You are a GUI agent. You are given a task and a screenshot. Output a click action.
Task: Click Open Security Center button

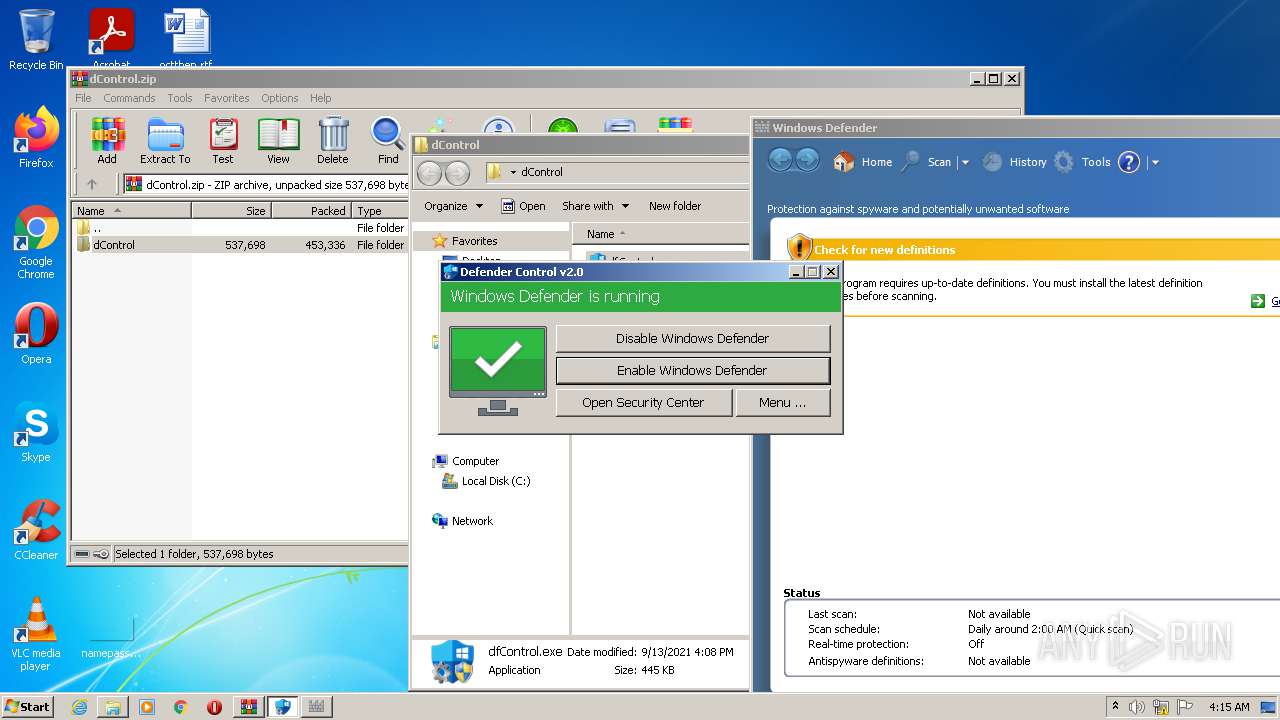(643, 402)
